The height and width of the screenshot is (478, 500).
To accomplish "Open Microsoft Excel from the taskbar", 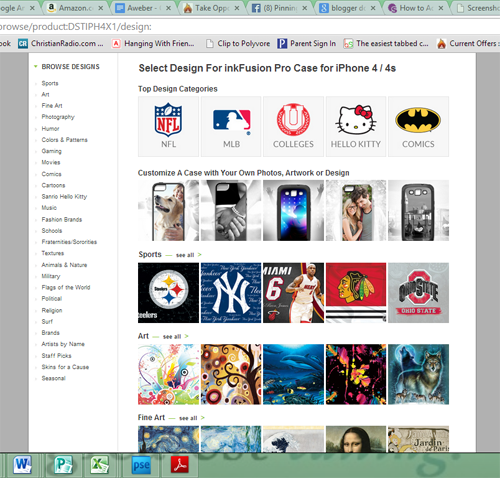I will (x=100, y=465).
